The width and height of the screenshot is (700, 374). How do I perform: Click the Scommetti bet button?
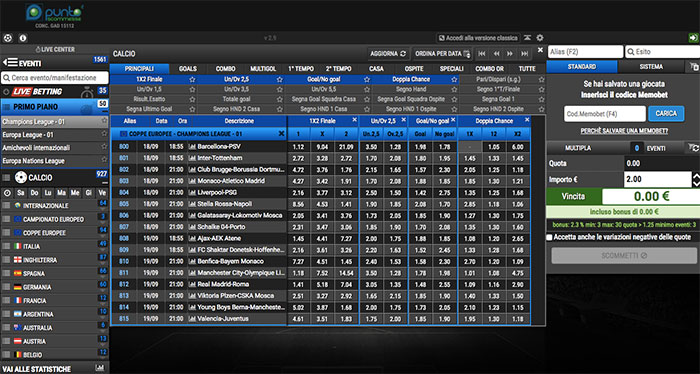click(624, 256)
